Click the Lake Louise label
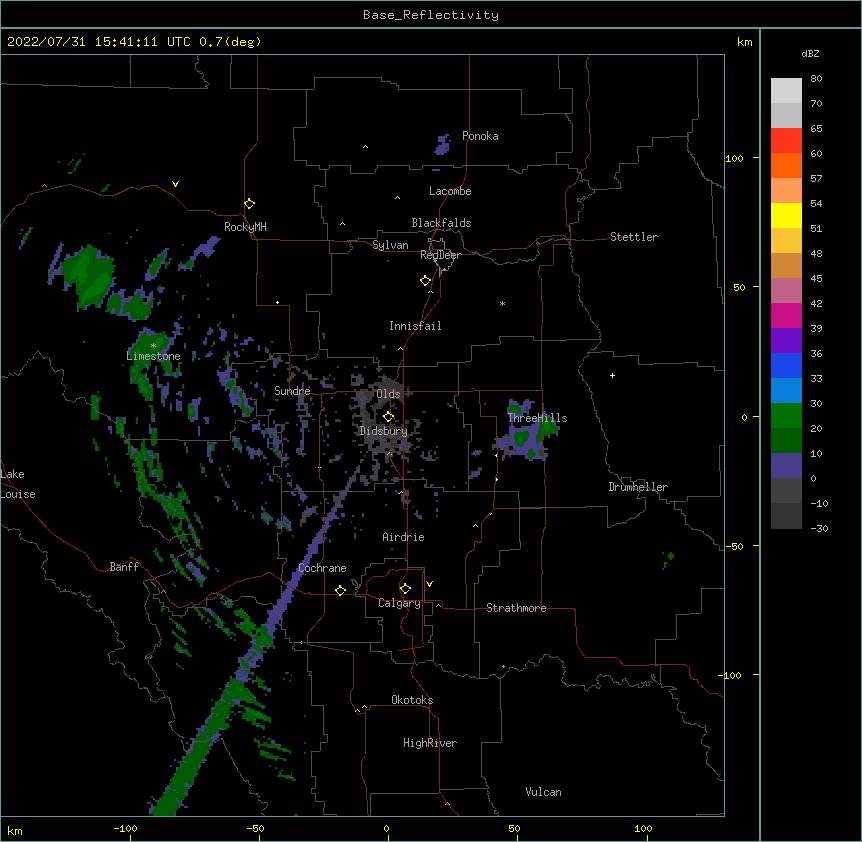Viewport: 862px width, 842px height. click(x=18, y=484)
